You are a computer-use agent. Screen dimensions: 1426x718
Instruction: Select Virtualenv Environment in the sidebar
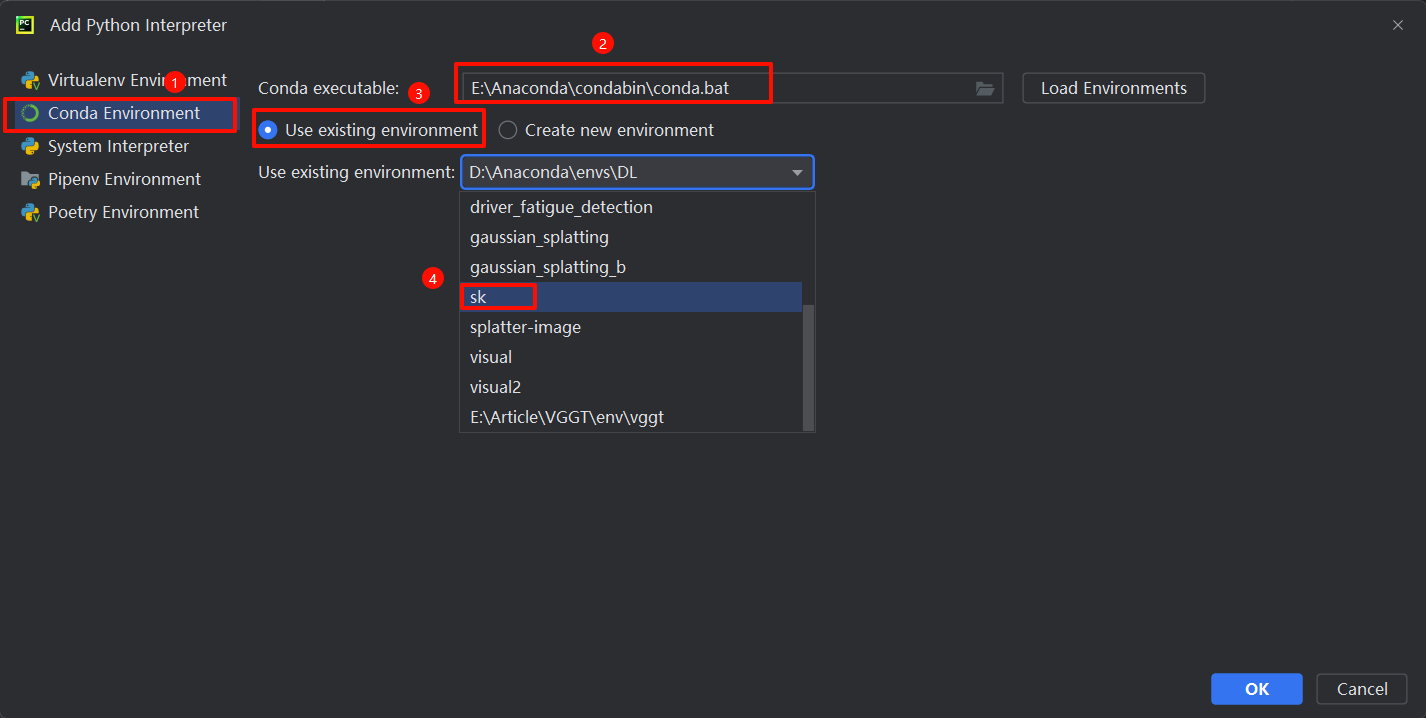pyautogui.click(x=125, y=80)
